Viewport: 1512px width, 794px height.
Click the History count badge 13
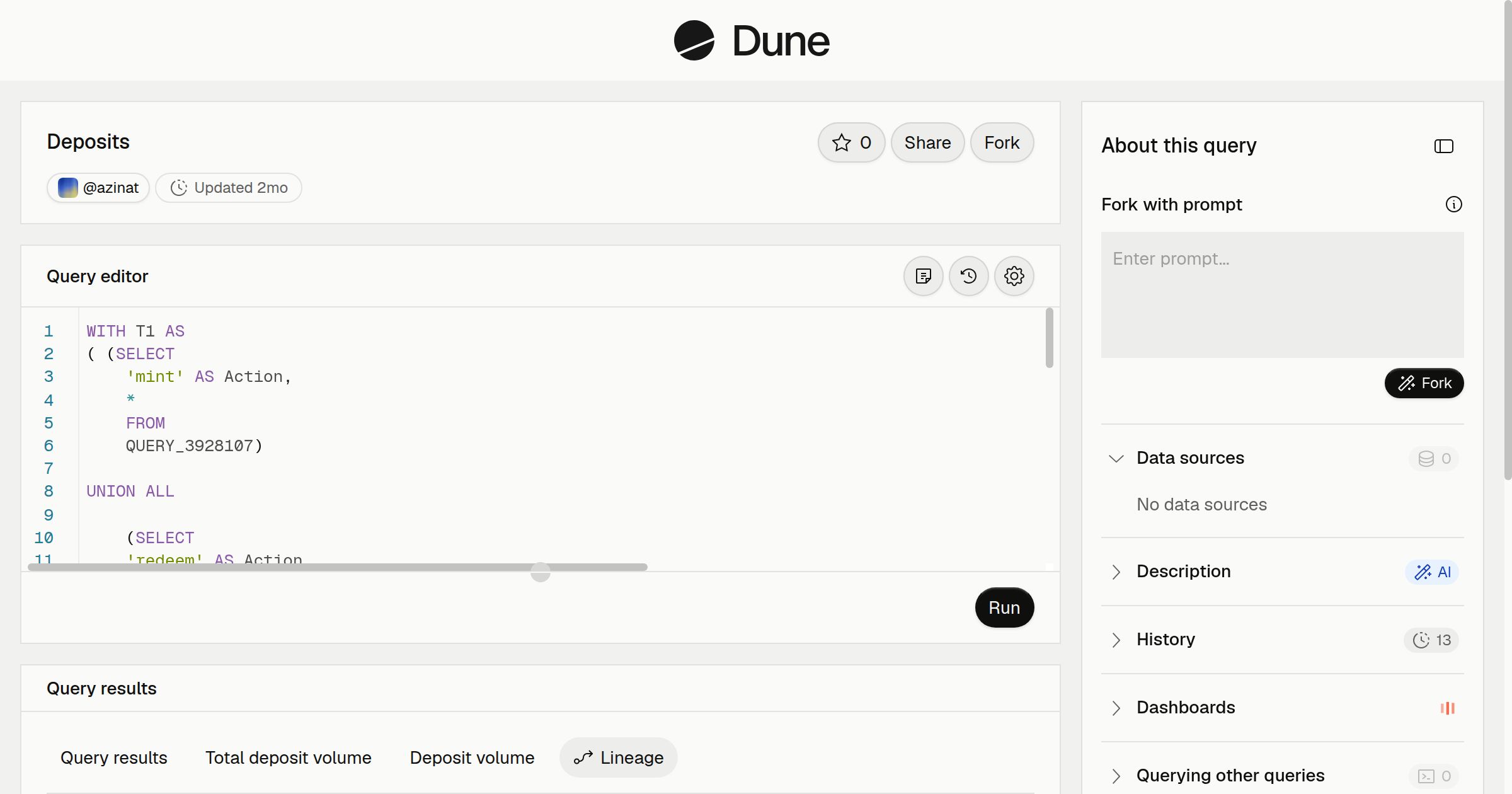coord(1431,640)
